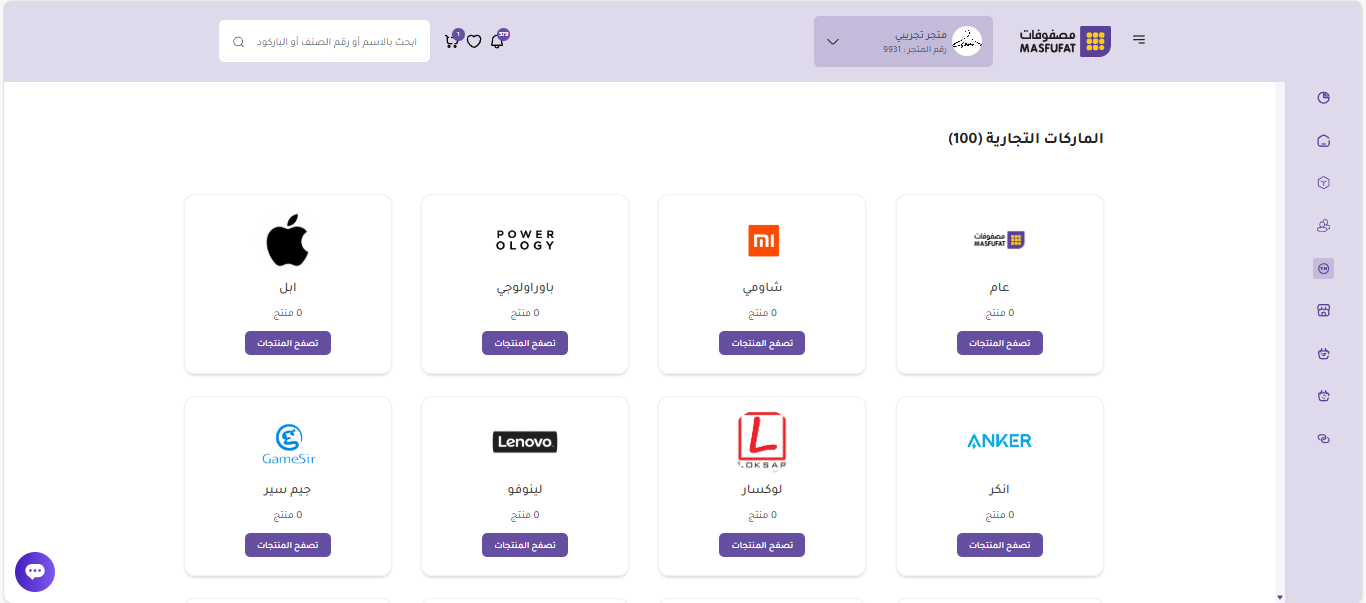The width and height of the screenshot is (1366, 603).
Task: Click the Masfufat logo in header
Action: 1065,42
